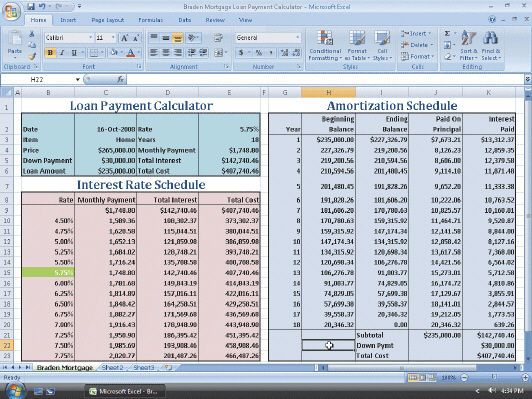Screen dimensions: 532x399
Task: Toggle Align Text Right
Action: tap(177, 53)
